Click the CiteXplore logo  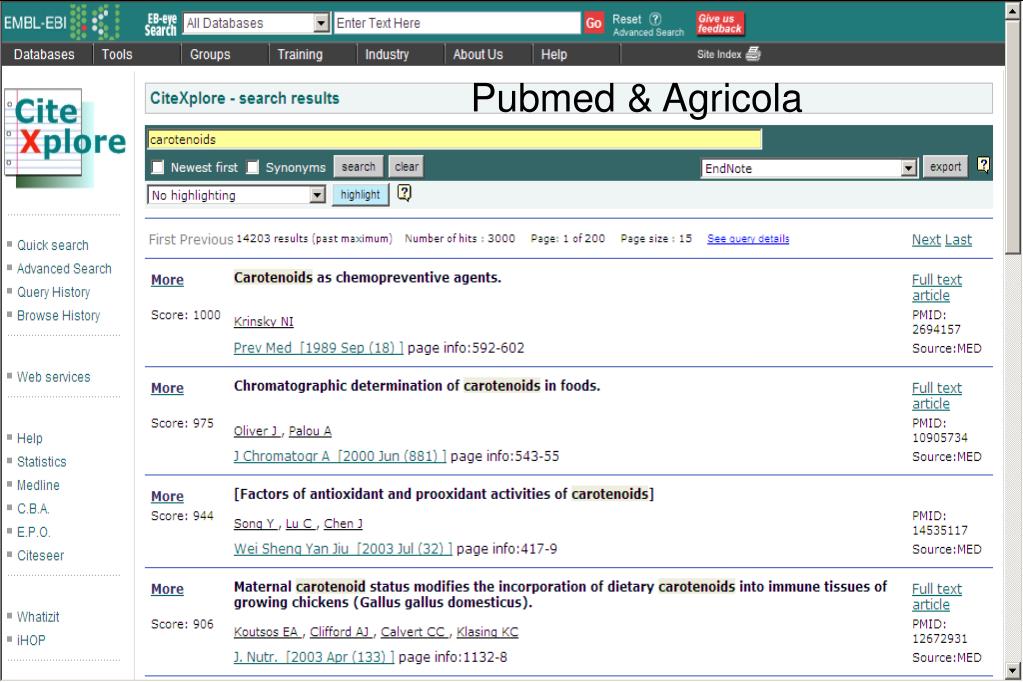[x=64, y=136]
